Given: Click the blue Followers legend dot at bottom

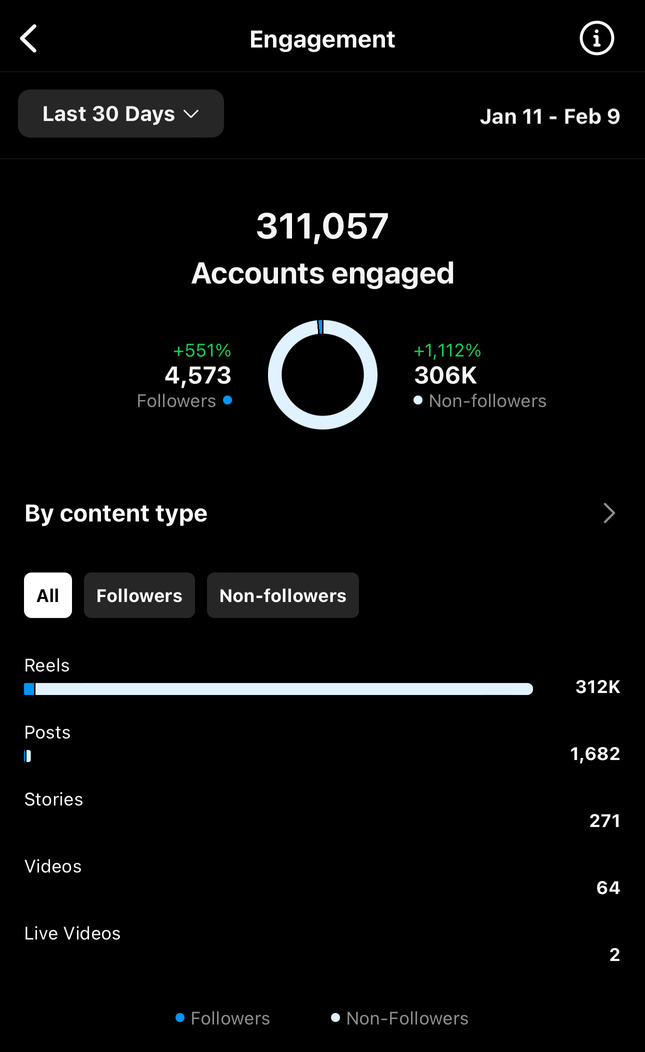Looking at the screenshot, I should (x=180, y=1018).
